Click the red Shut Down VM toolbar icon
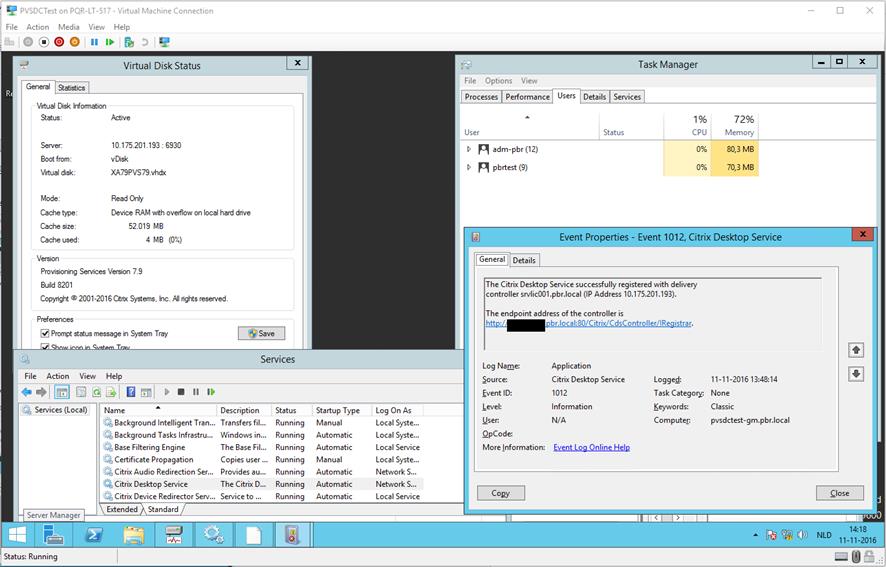Image resolution: width=886 pixels, height=567 pixels. [x=59, y=42]
